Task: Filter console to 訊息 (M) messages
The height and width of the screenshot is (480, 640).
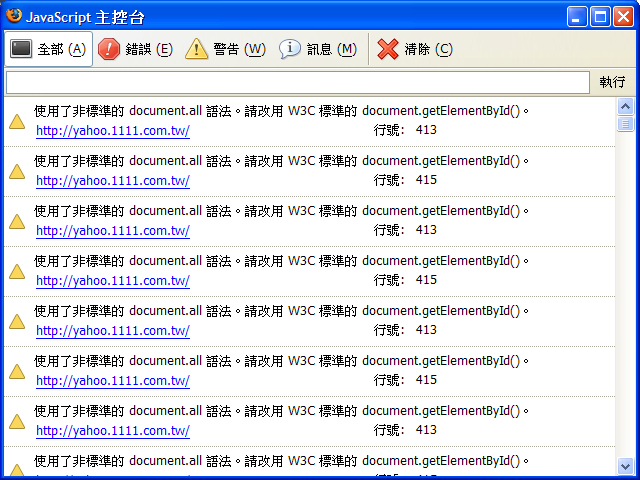Action: pyautogui.click(x=318, y=49)
